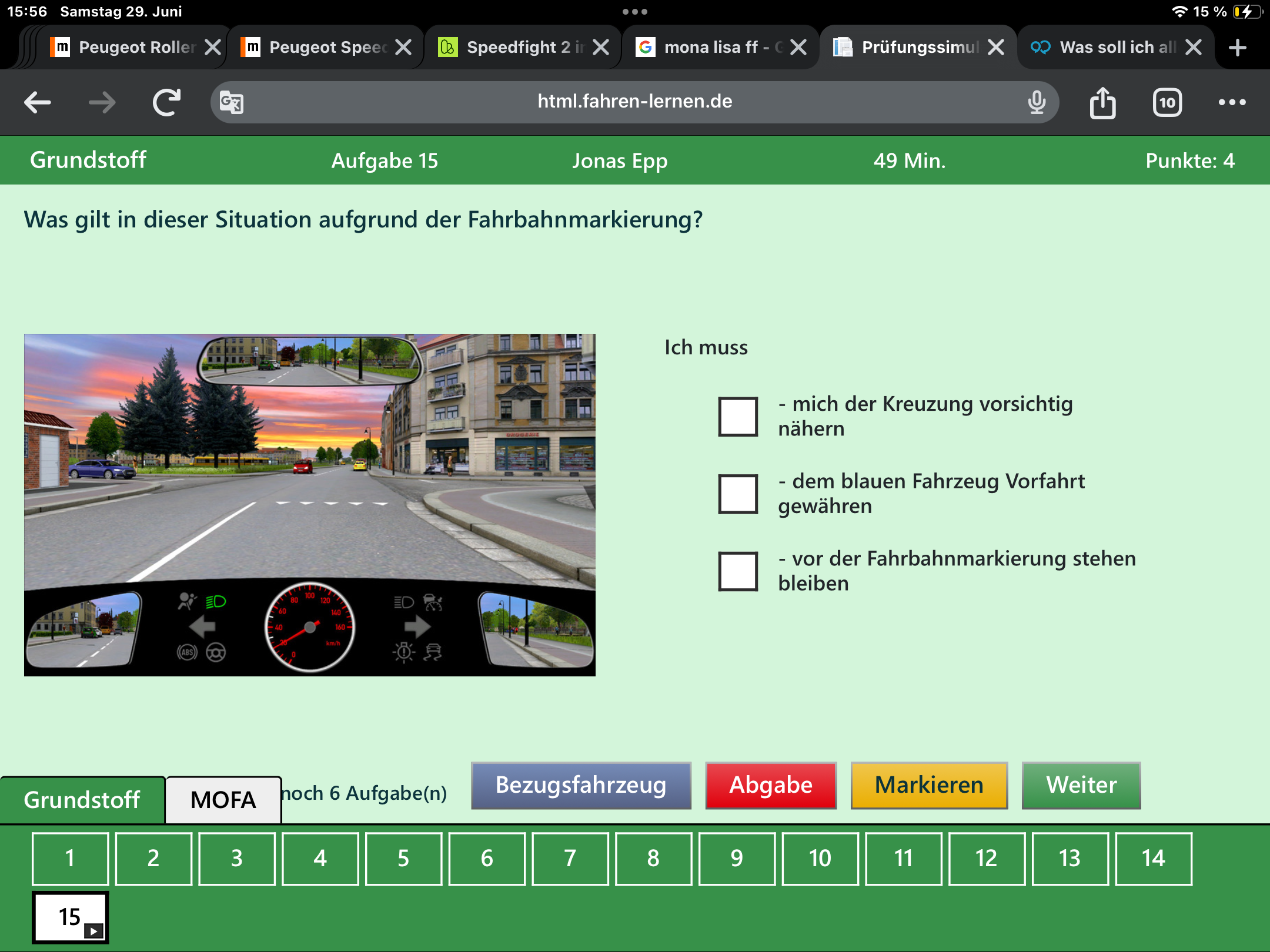
Task: Go to next question with Weiter
Action: click(1081, 785)
